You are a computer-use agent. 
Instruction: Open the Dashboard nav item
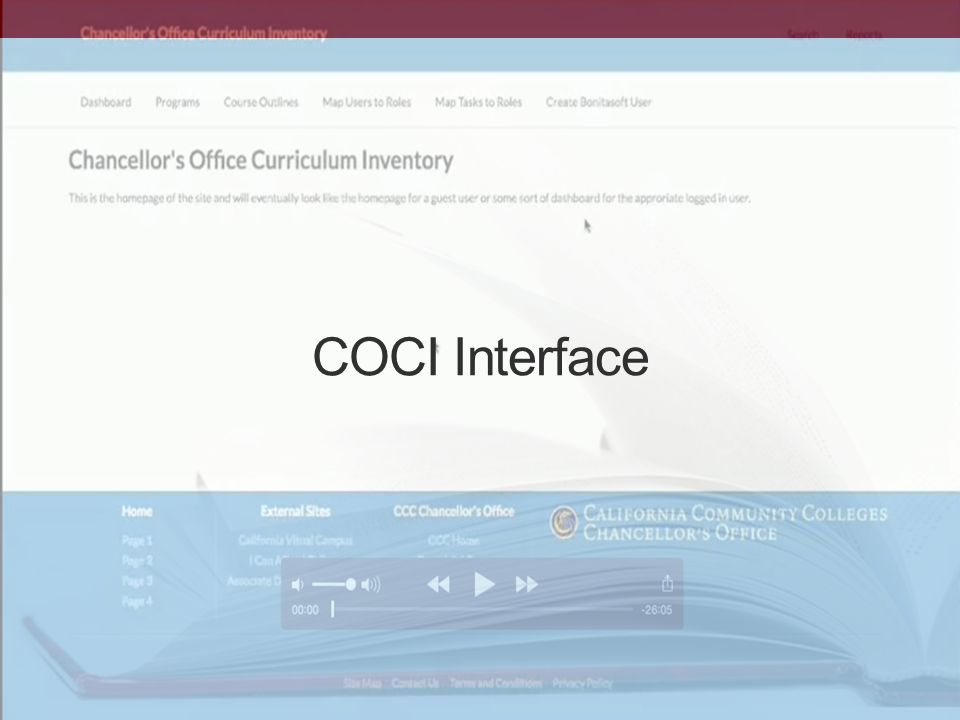coord(106,102)
